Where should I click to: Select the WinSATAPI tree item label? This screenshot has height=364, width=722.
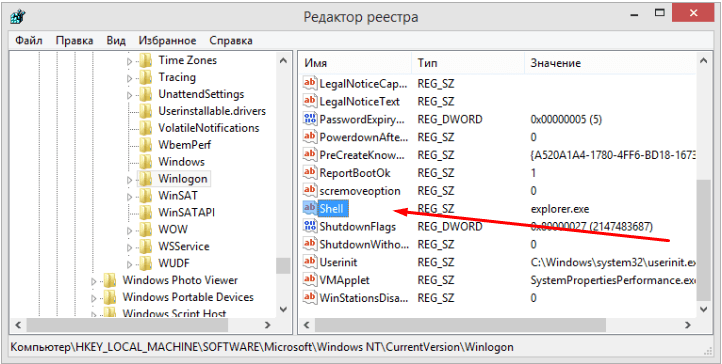tap(186, 213)
